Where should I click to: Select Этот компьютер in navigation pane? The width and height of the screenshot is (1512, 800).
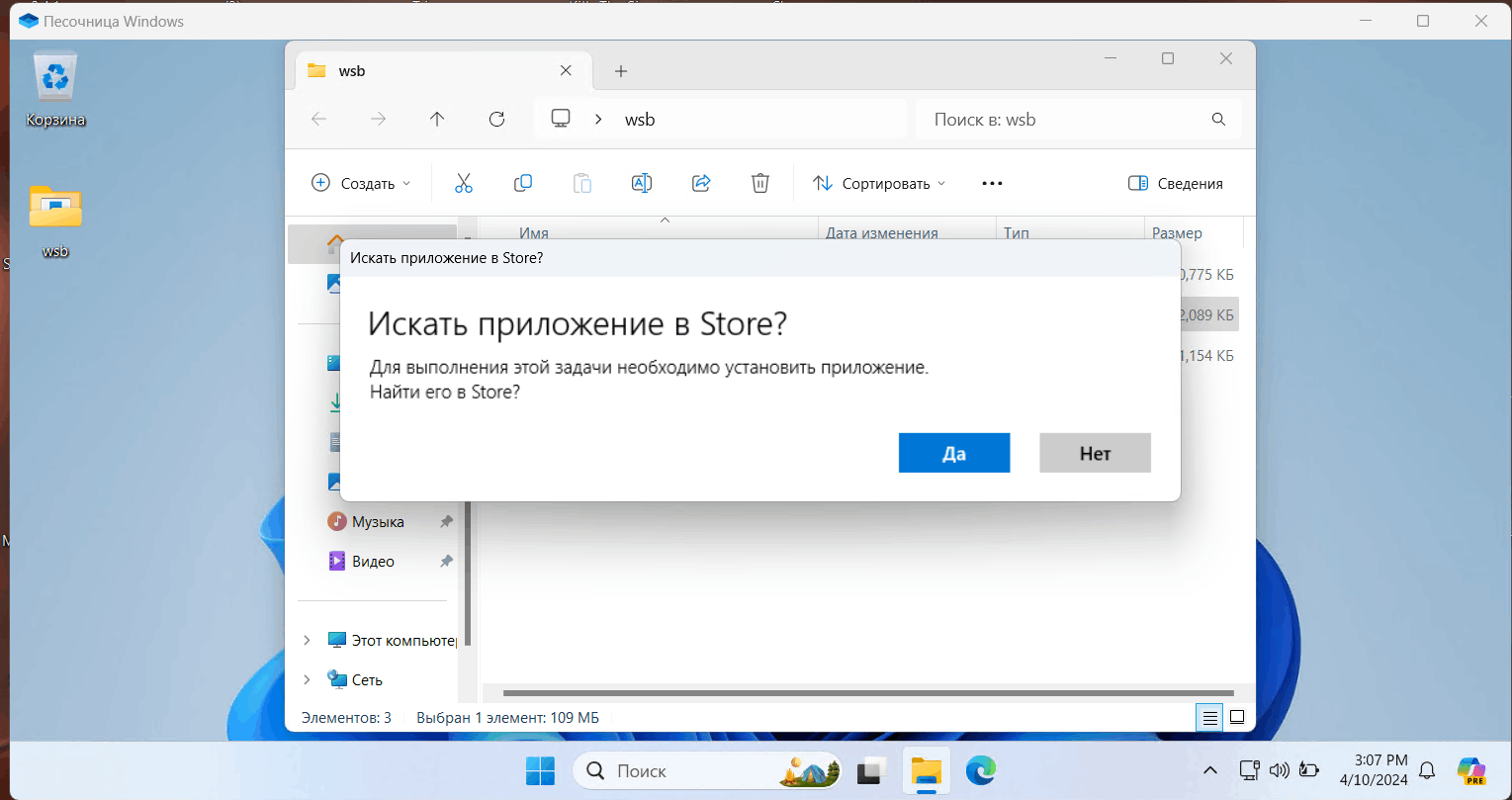(x=391, y=640)
